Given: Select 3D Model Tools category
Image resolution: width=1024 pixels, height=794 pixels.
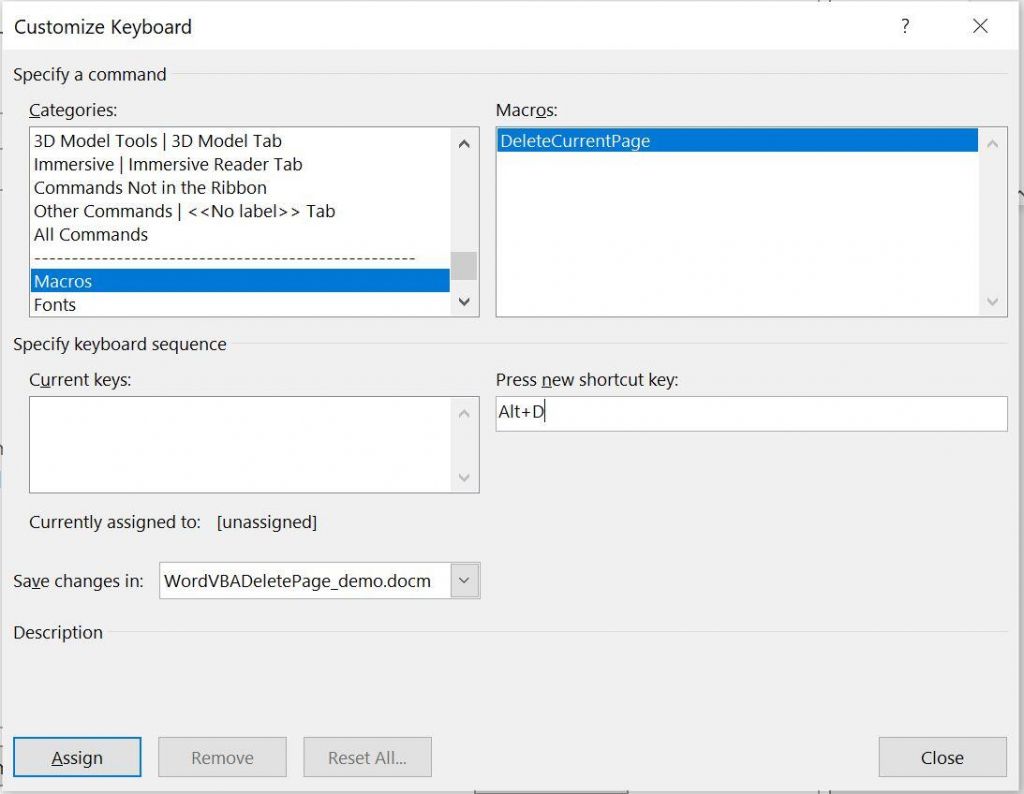Looking at the screenshot, I should [x=152, y=141].
